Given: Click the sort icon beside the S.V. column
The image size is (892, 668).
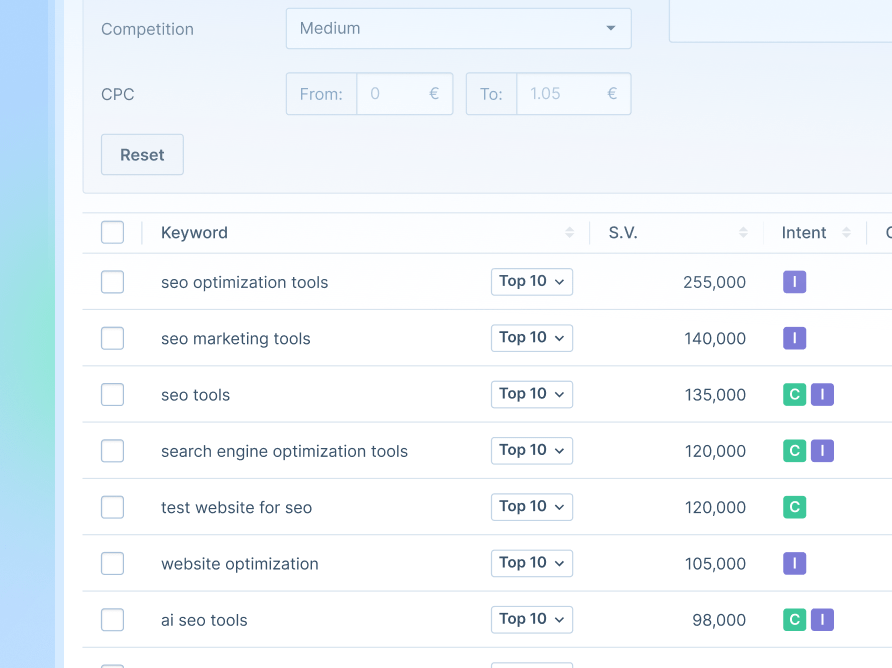Looking at the screenshot, I should pyautogui.click(x=743, y=232).
